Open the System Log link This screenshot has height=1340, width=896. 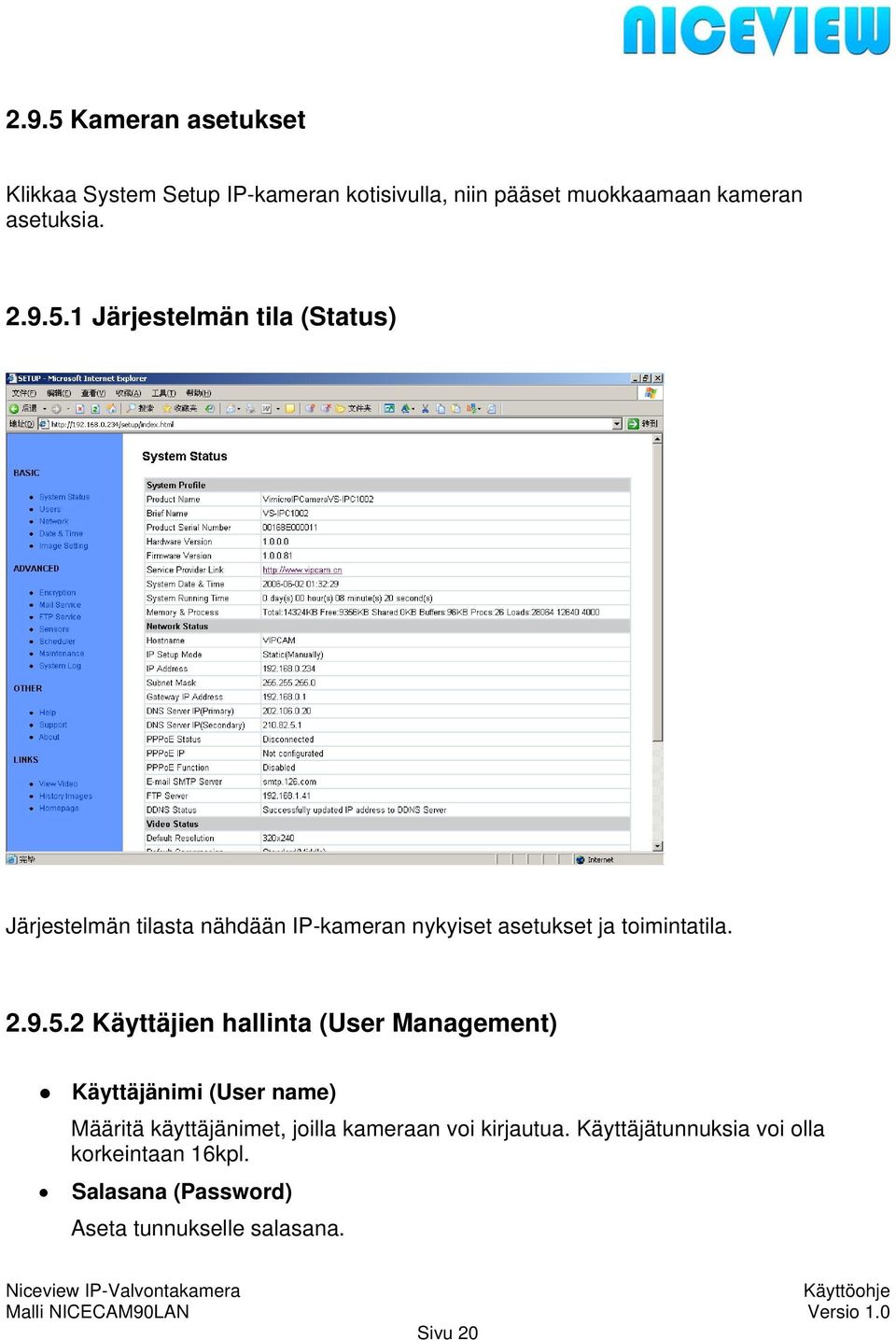coord(60,665)
